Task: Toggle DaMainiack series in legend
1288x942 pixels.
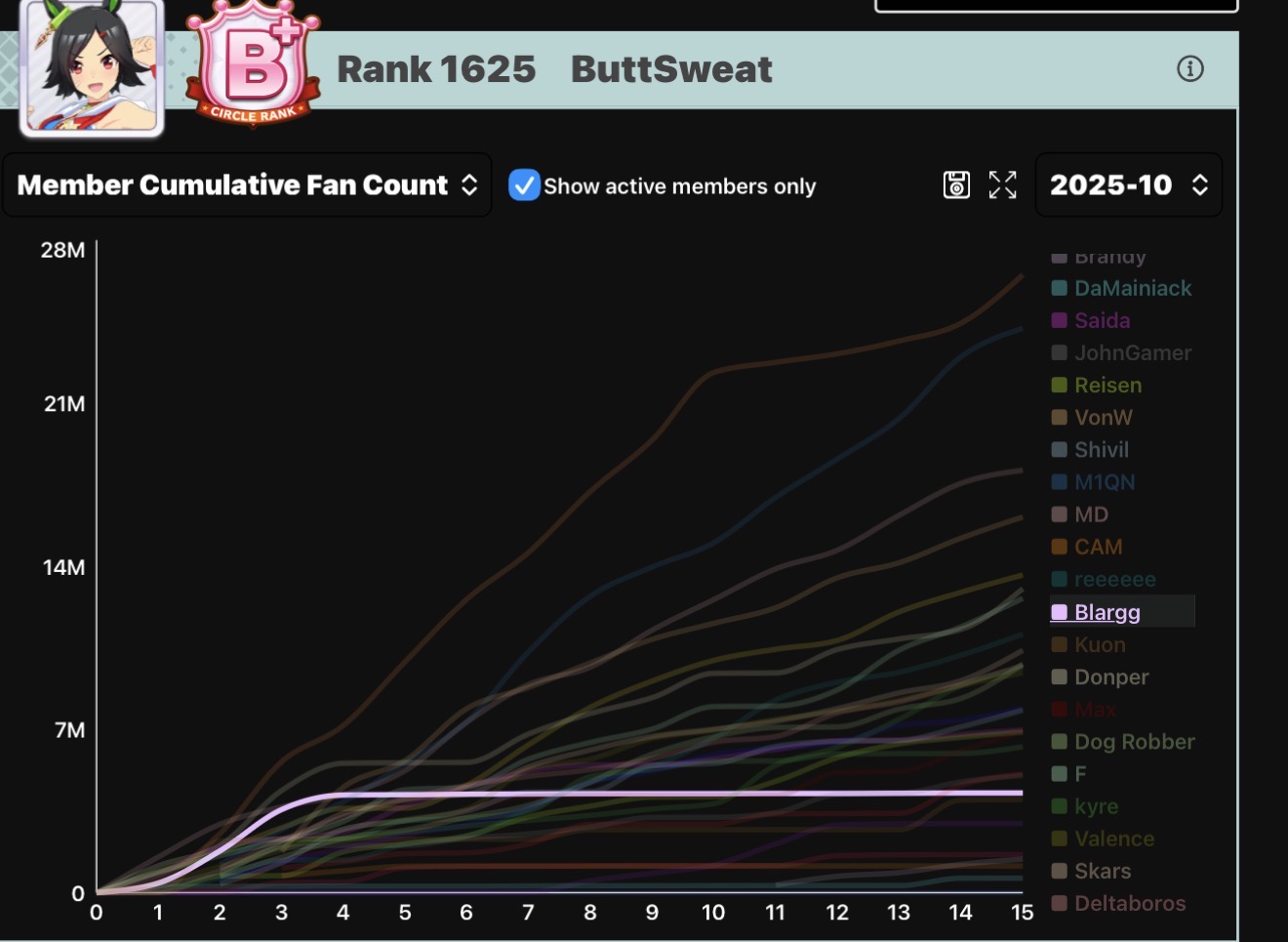Action: (x=1121, y=288)
